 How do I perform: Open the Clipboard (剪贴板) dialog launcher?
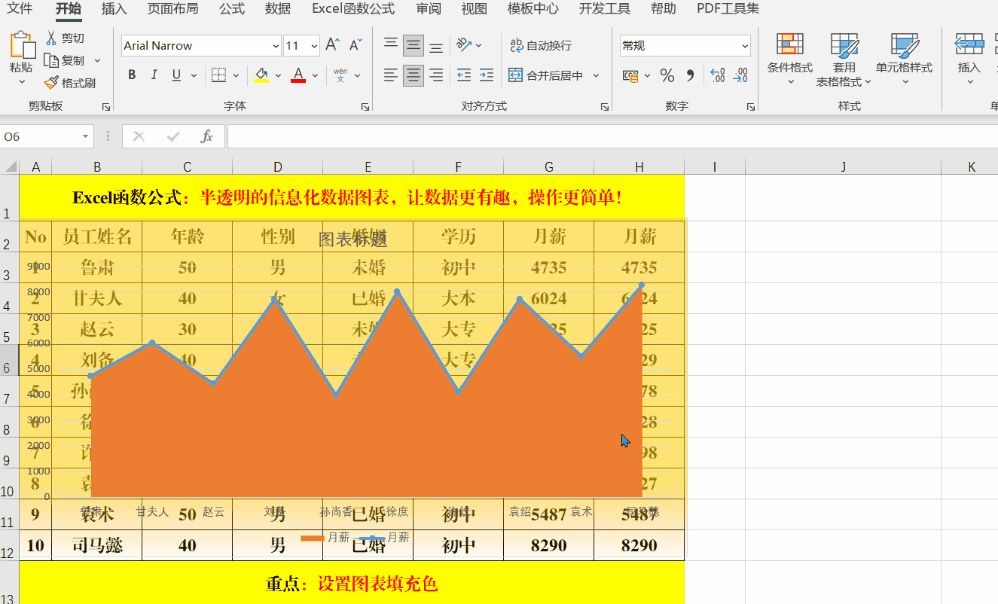coord(106,107)
